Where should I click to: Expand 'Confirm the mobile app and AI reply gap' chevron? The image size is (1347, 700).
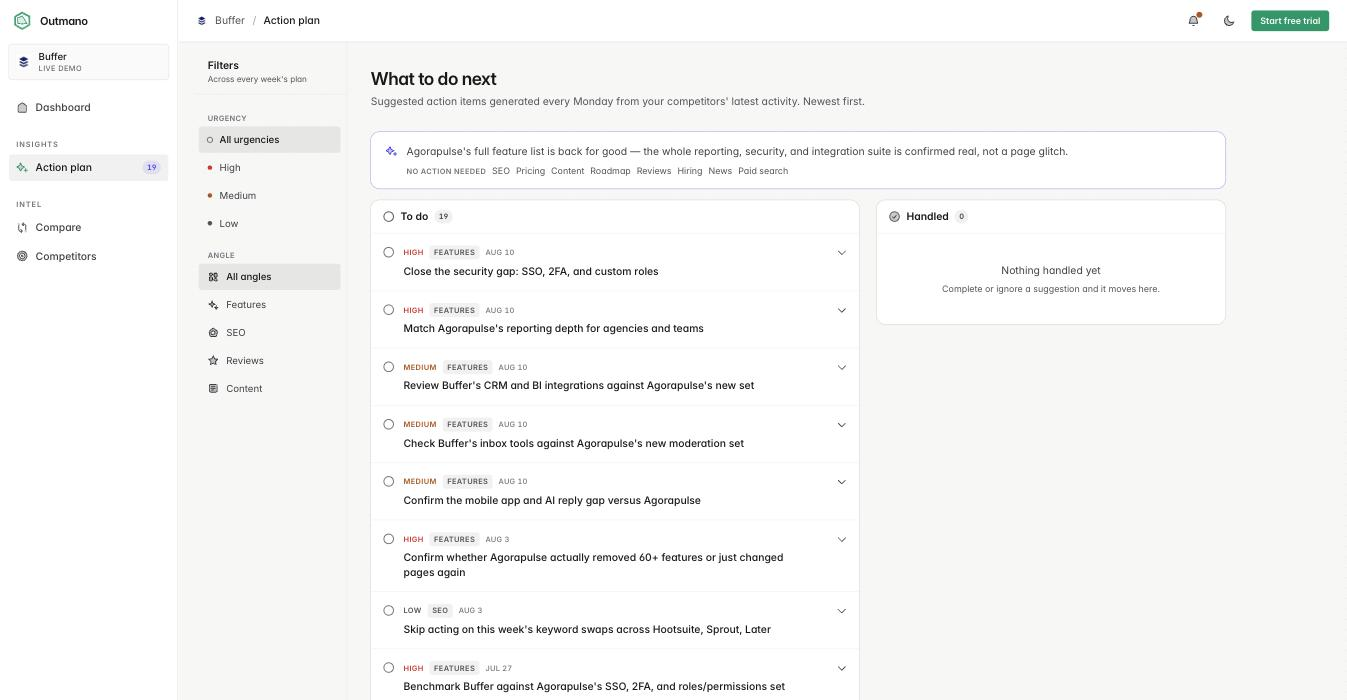coord(841,482)
